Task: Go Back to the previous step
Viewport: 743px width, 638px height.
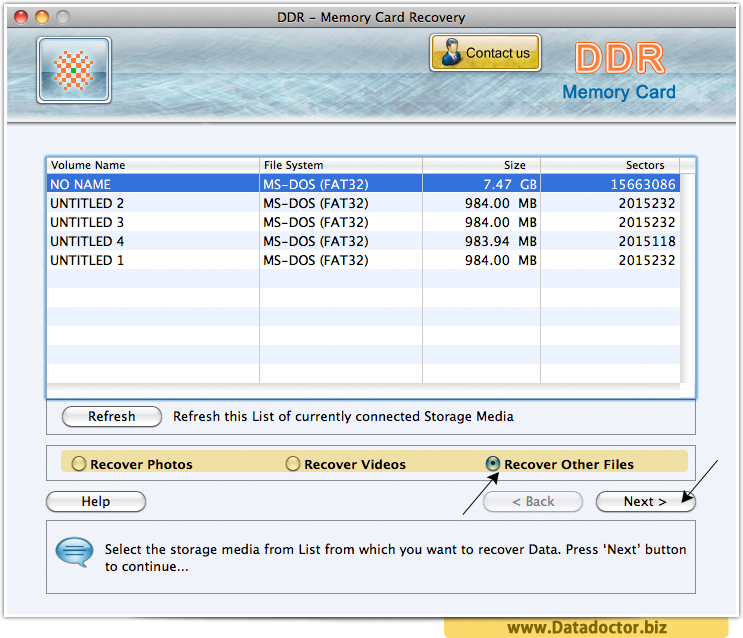Action: pyautogui.click(x=533, y=501)
